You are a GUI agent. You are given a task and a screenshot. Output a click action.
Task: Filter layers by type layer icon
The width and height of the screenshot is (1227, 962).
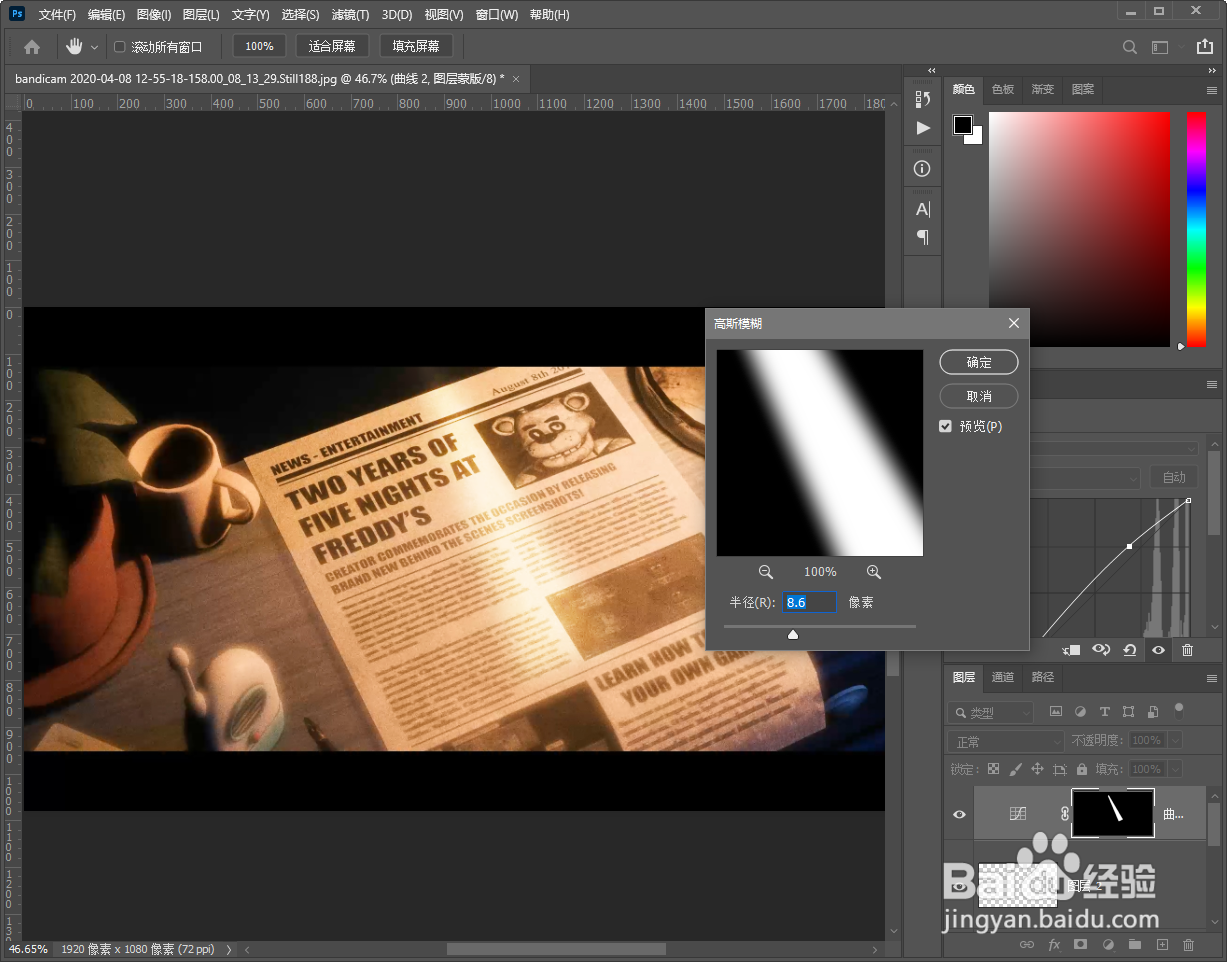pyautogui.click(x=1104, y=712)
